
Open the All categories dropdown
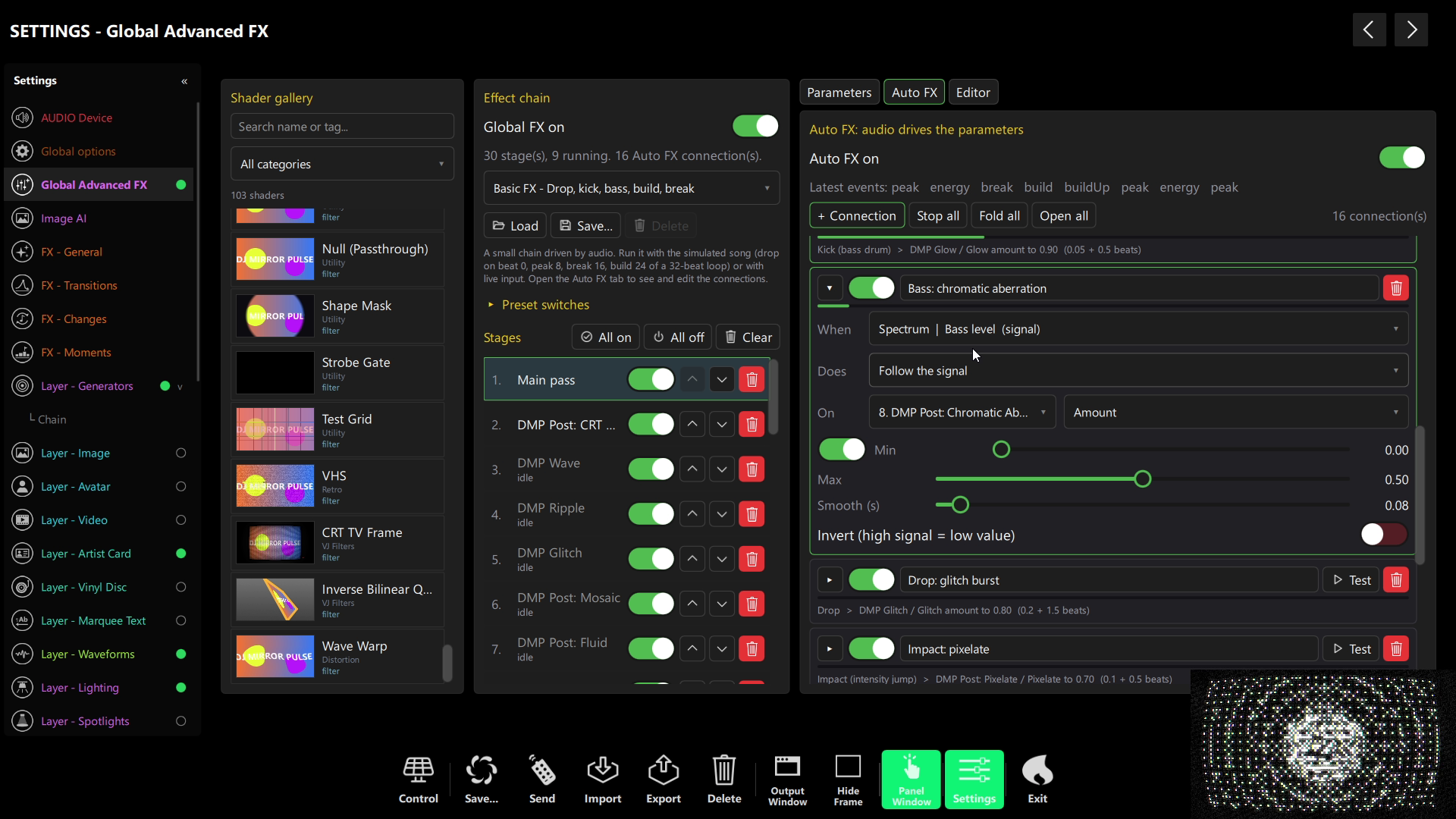(342, 164)
